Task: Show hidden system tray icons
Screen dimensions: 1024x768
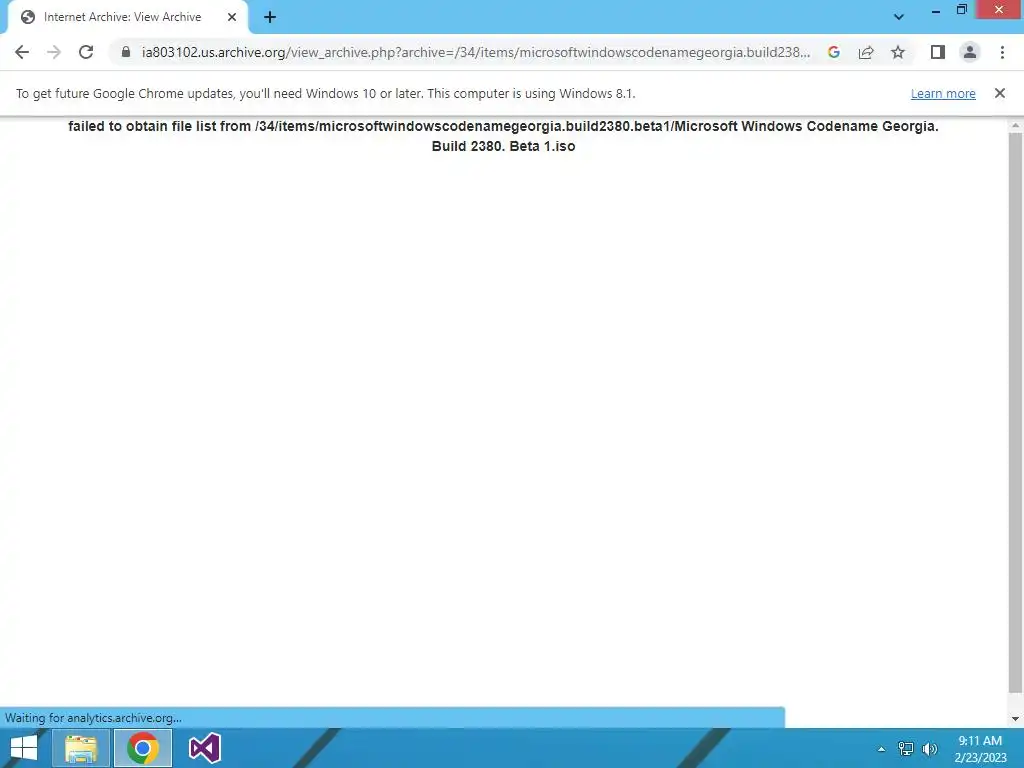Action: coord(881,749)
